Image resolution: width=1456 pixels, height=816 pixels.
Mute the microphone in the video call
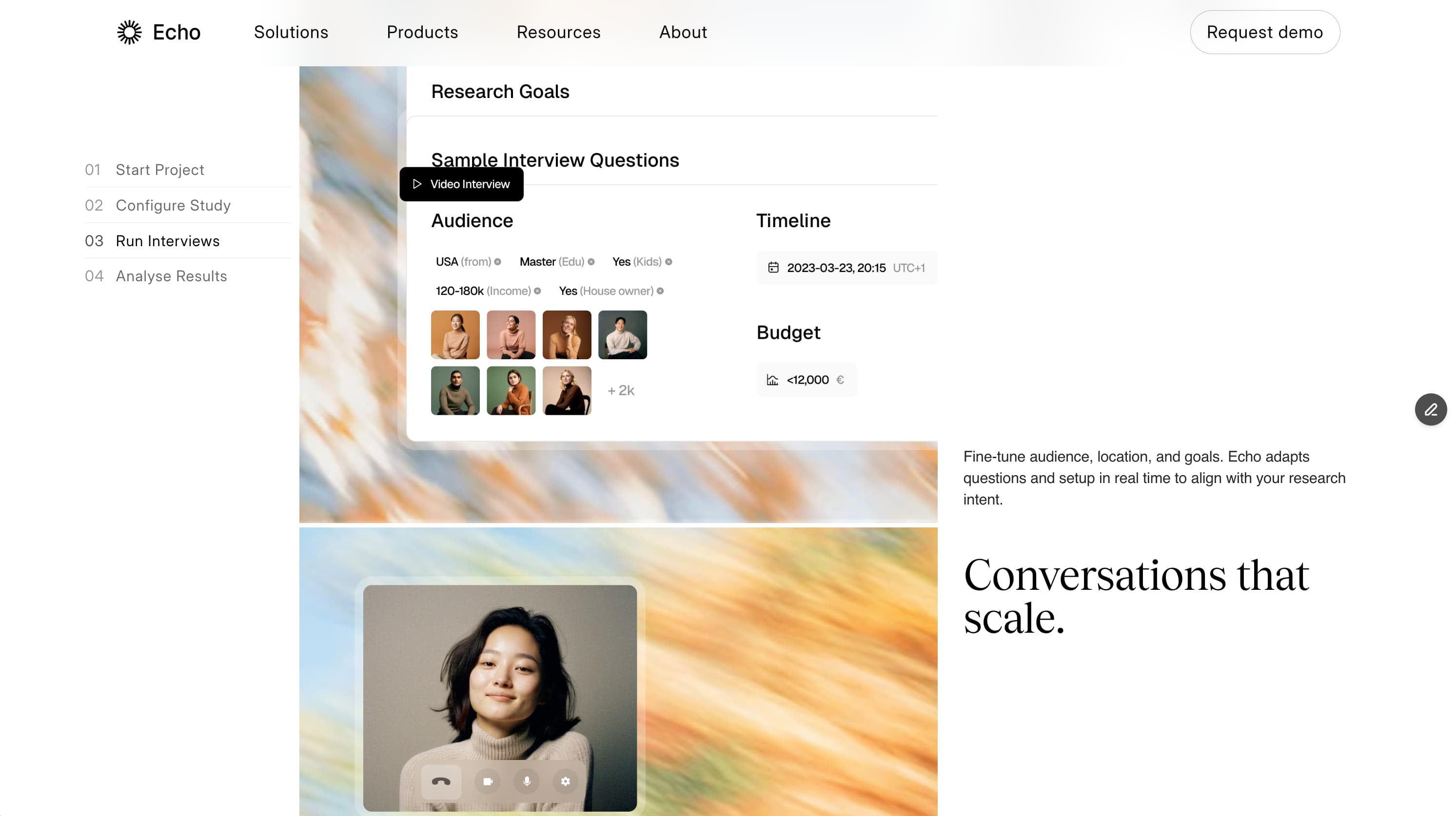click(527, 781)
